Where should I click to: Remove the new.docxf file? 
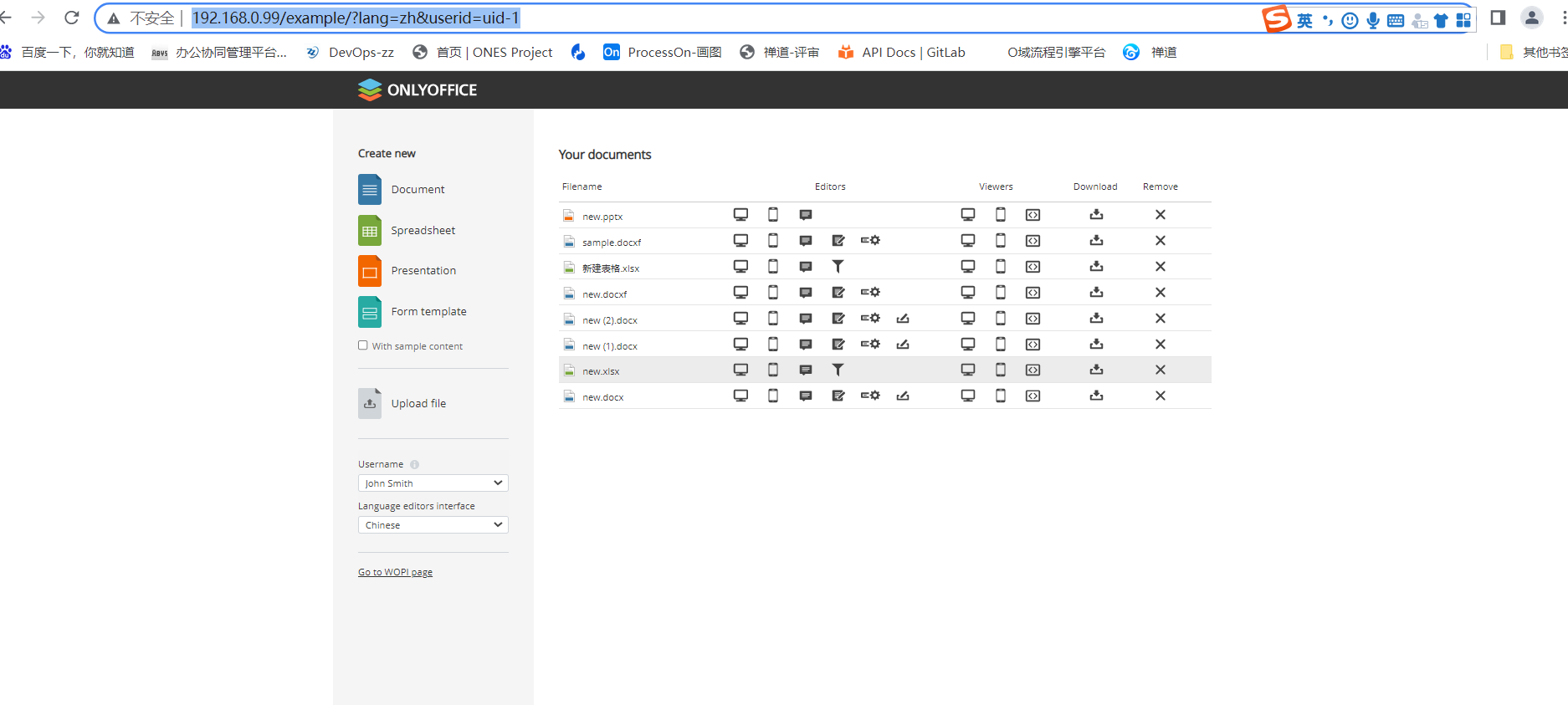click(1161, 293)
